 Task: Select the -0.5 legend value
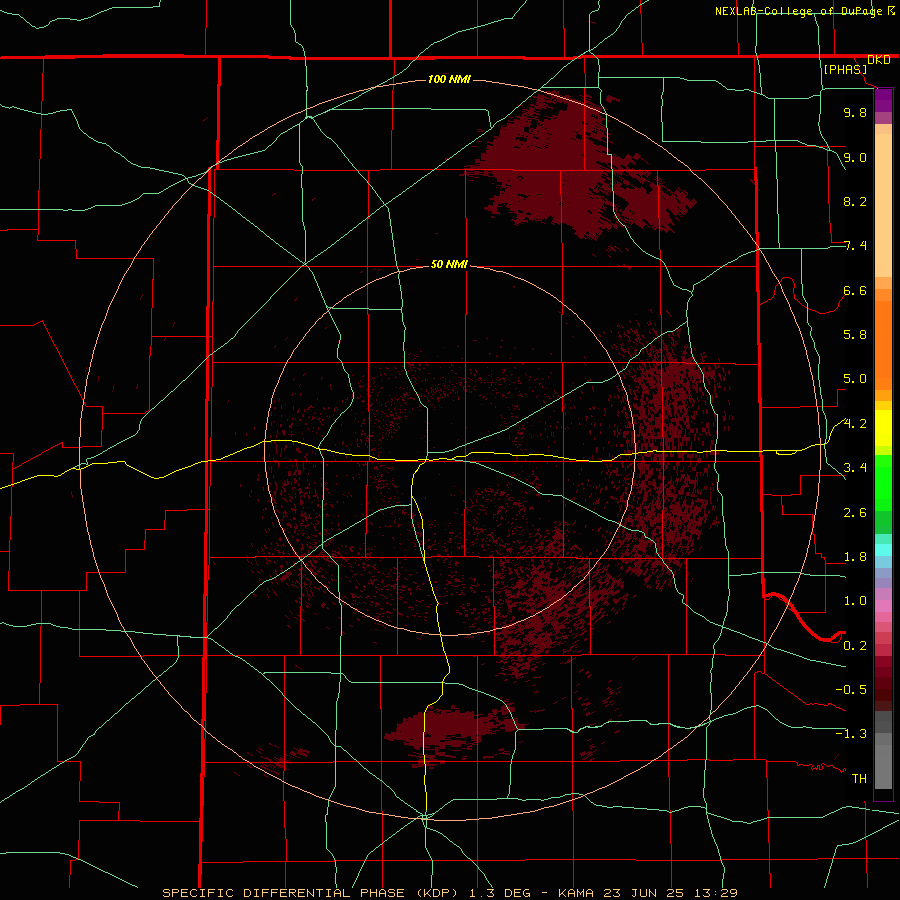[851, 690]
